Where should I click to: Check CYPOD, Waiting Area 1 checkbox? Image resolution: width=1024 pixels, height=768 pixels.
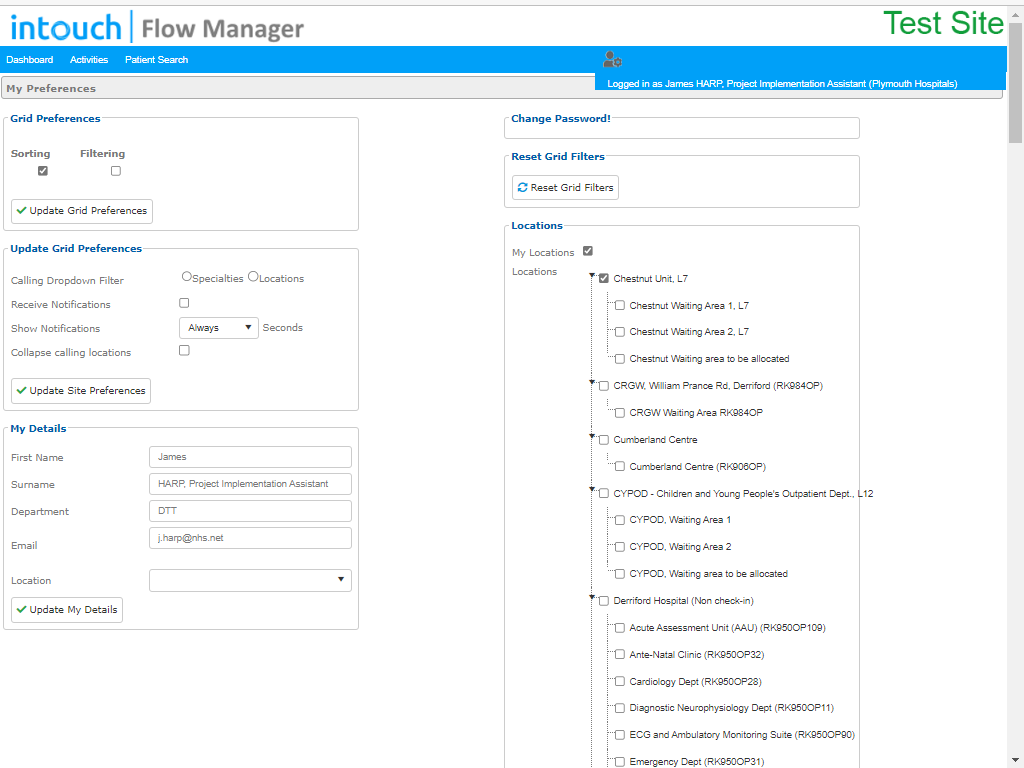tap(620, 520)
